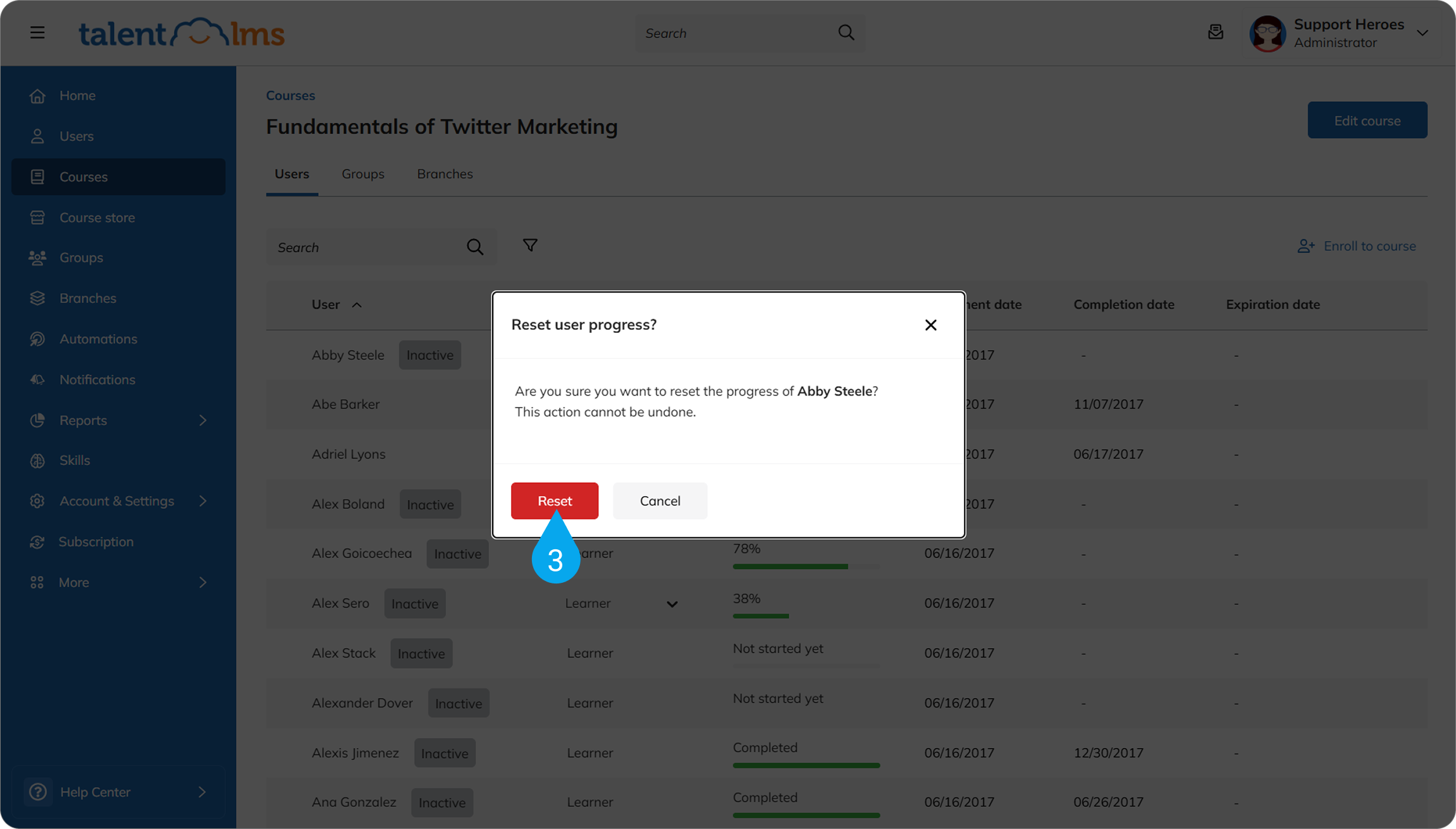Image resolution: width=1456 pixels, height=829 pixels.
Task: Open the hamburger menu icon
Action: [37, 32]
